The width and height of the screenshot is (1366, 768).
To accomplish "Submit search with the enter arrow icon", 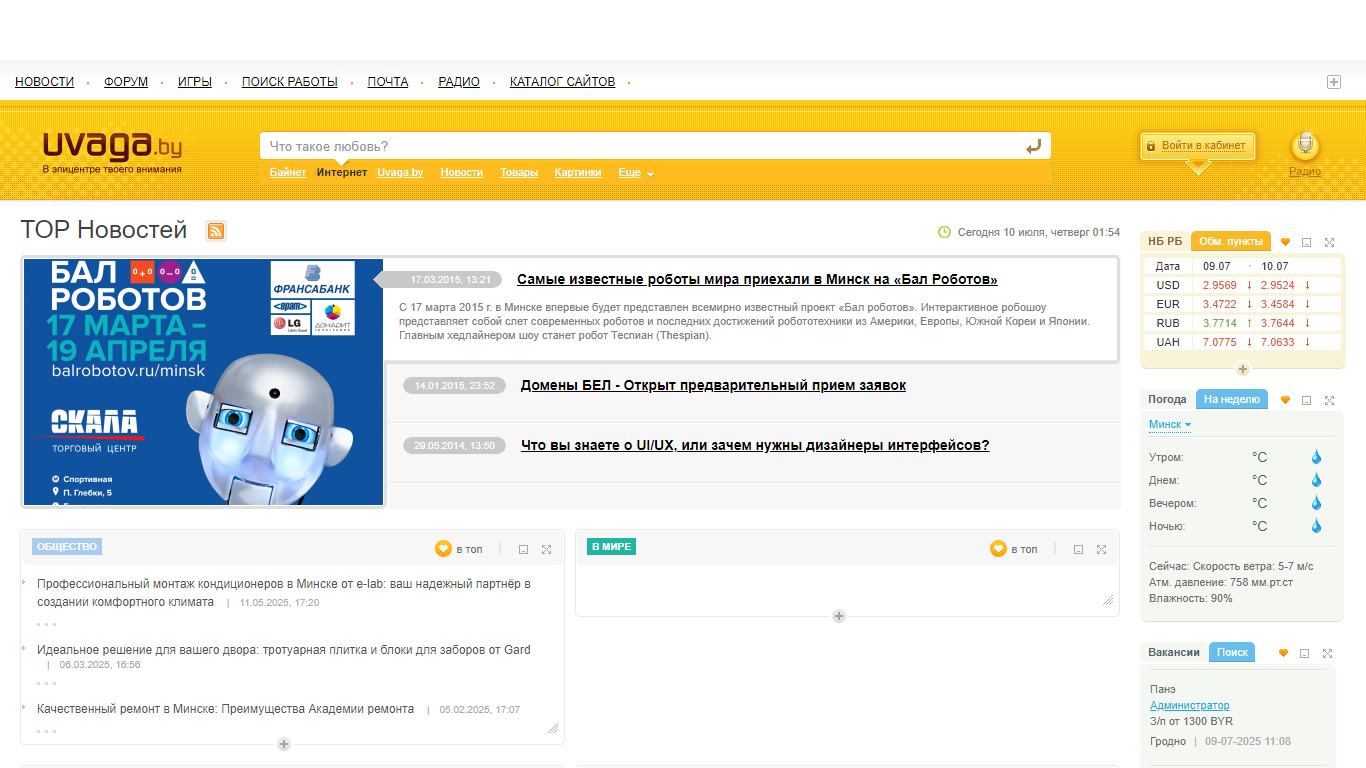I will point(1034,147).
